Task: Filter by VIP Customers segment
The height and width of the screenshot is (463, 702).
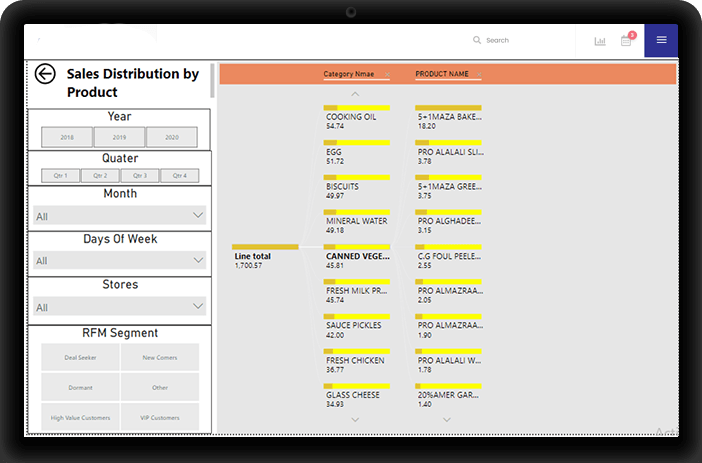Action: [160, 417]
